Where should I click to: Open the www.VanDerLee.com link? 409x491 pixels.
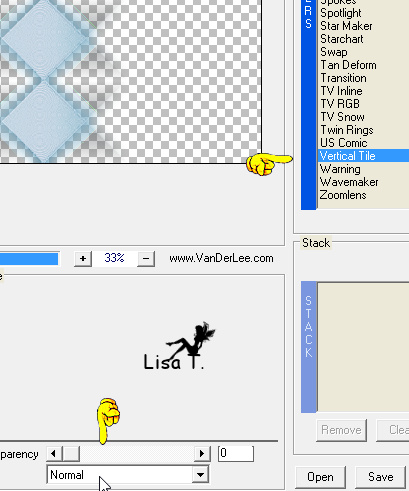pyautogui.click(x=221, y=259)
